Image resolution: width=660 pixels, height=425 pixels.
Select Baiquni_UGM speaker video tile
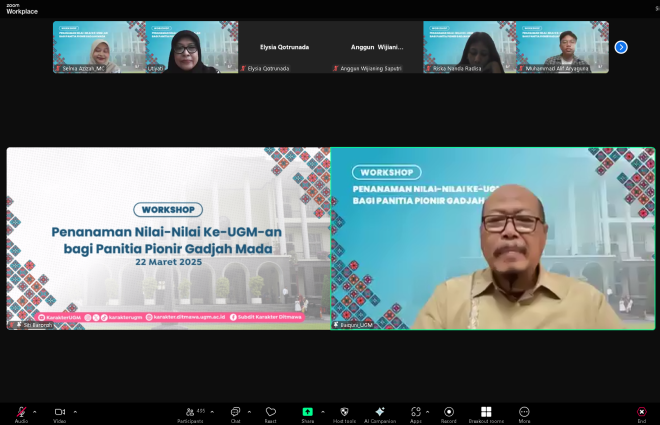point(493,239)
